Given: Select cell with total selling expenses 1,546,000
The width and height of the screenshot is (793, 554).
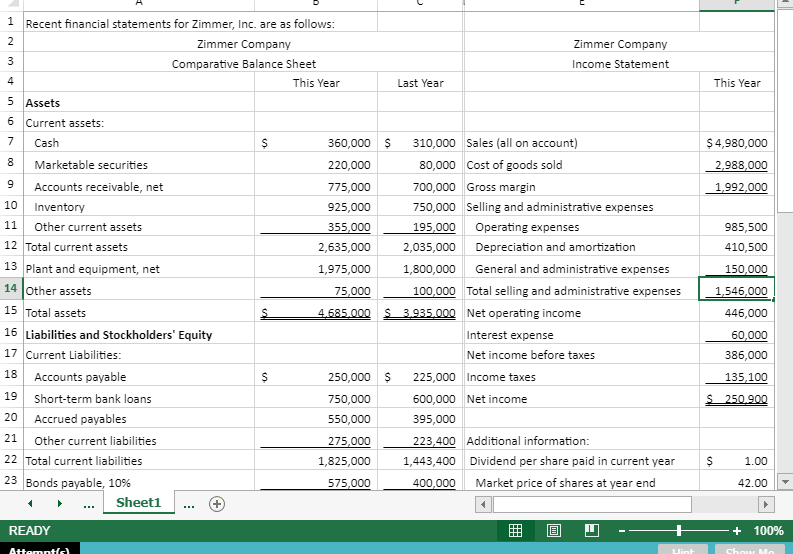Looking at the screenshot, I should click(x=736, y=289).
